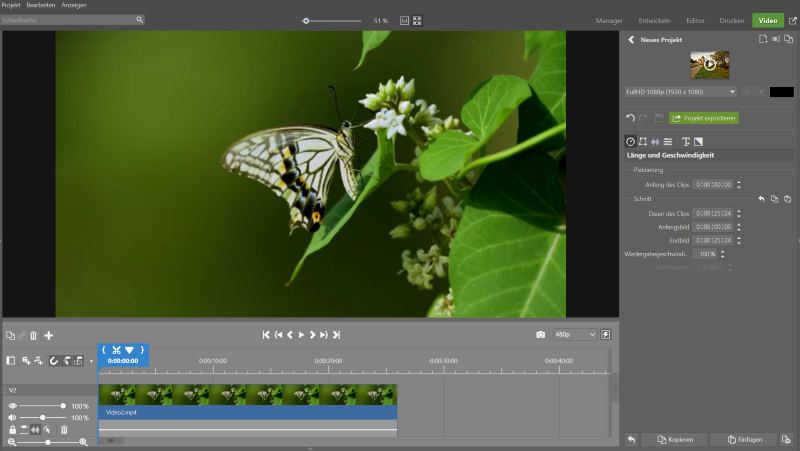The width and height of the screenshot is (800, 451).
Task: Step the Wiedergabegeschwindigkeit 100 % spinner
Action: [x=722, y=254]
